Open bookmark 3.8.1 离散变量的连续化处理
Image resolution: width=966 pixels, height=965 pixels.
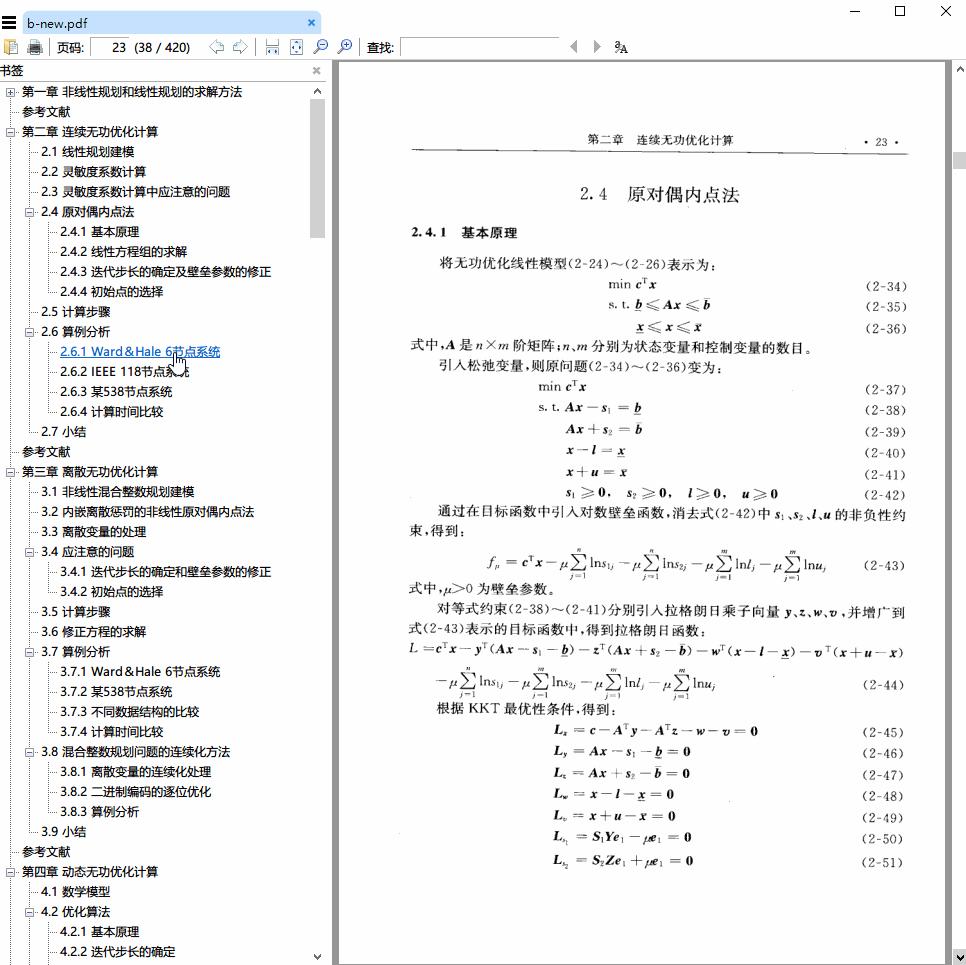(136, 772)
